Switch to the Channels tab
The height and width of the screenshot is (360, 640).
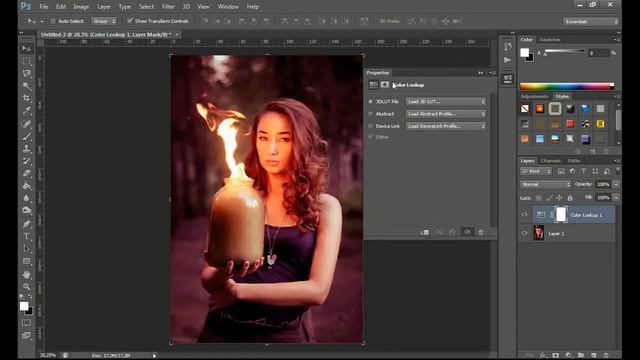pos(550,161)
